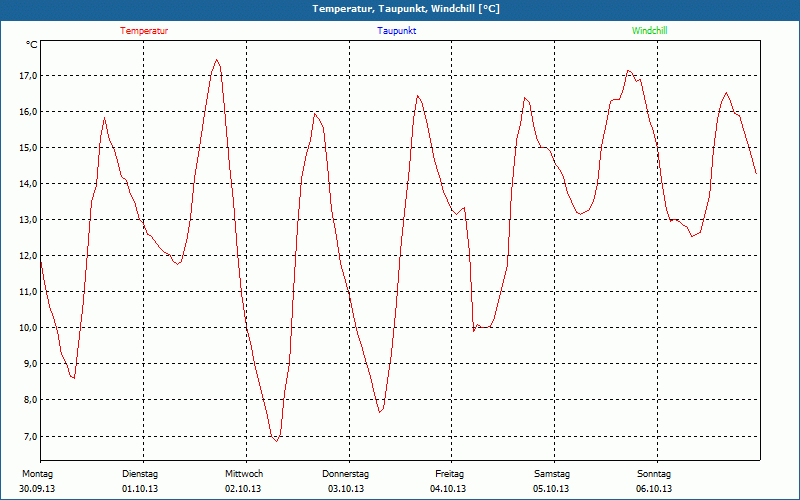The height and width of the screenshot is (500, 800).
Task: Select the blue 'Taupunkt' legend label
Action: coord(397,31)
